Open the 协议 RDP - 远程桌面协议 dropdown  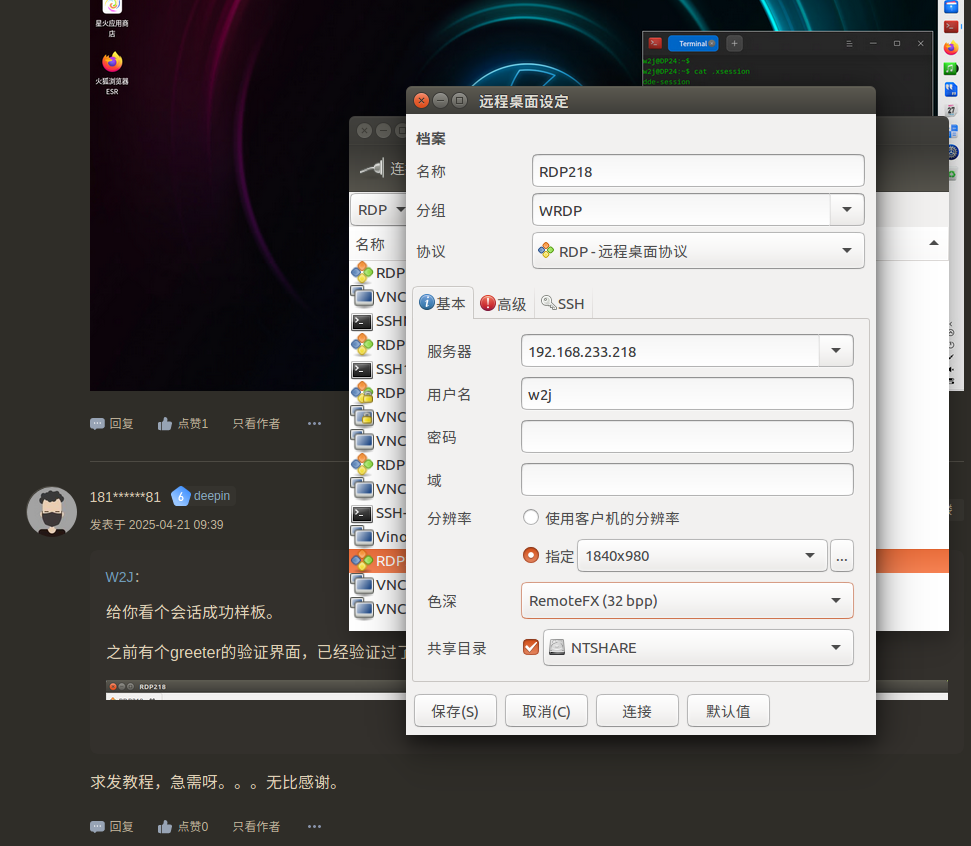698,251
